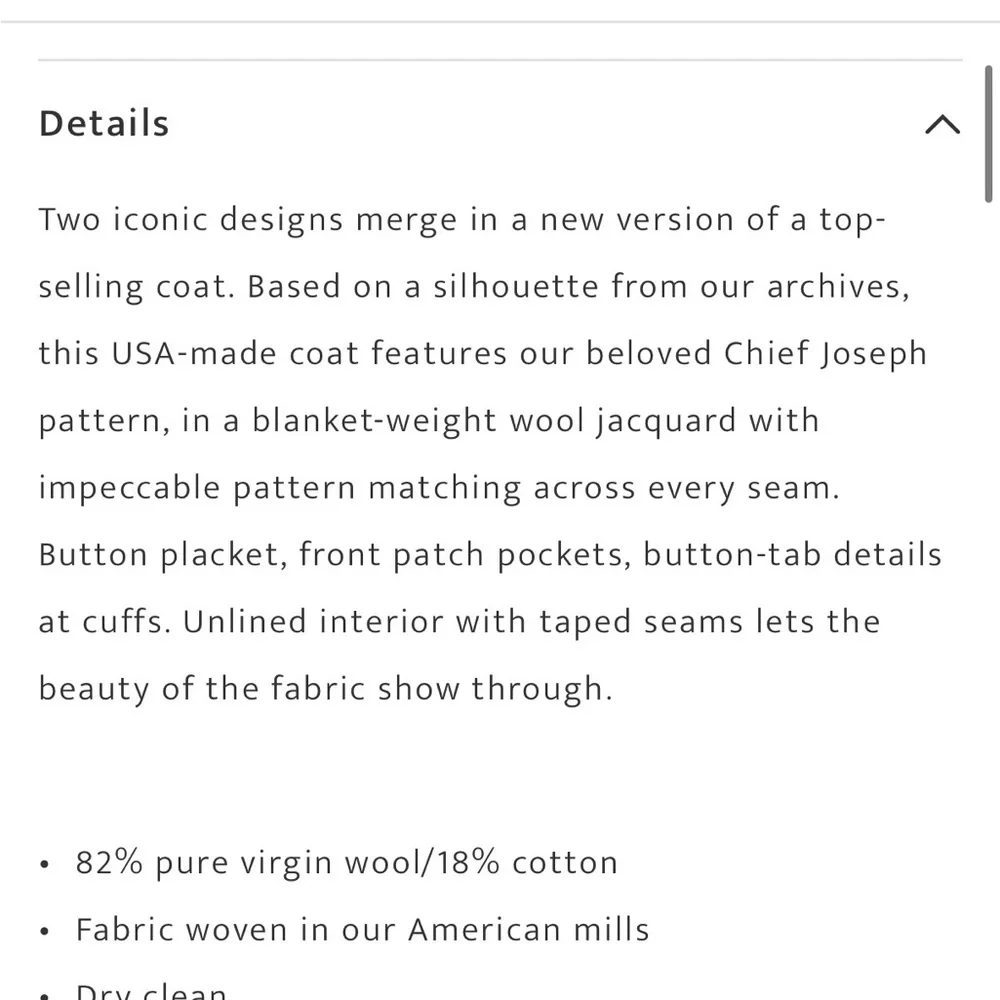Collapse the Details section using the chevron
Screen dimensions: 1000x1000
point(942,125)
